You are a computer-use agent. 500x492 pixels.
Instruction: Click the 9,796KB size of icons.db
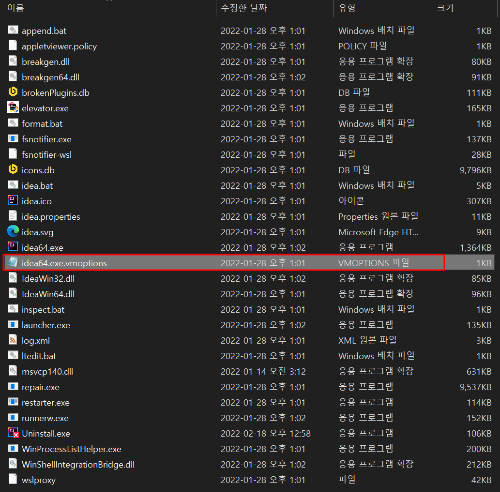click(475, 170)
